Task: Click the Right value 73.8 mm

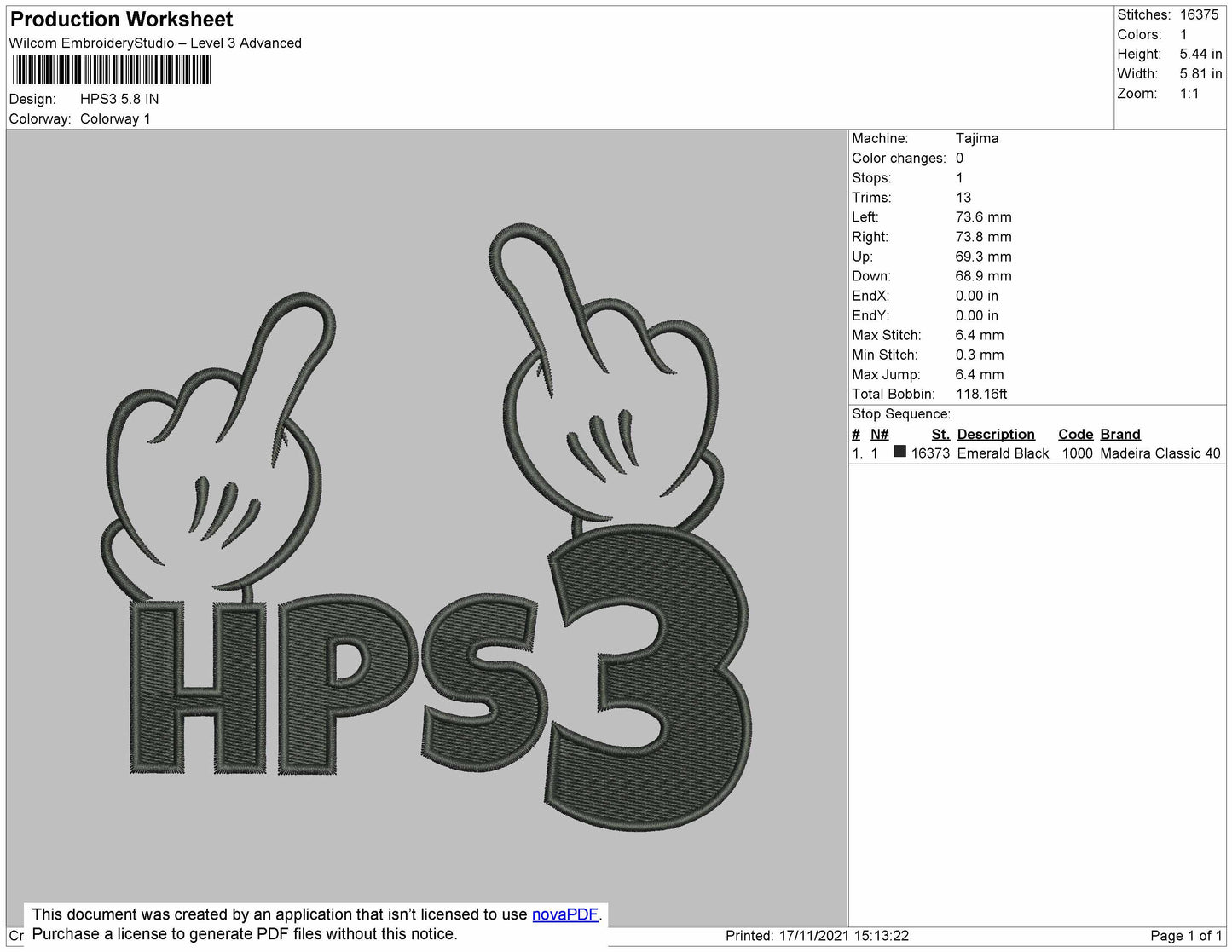Action: pos(984,236)
